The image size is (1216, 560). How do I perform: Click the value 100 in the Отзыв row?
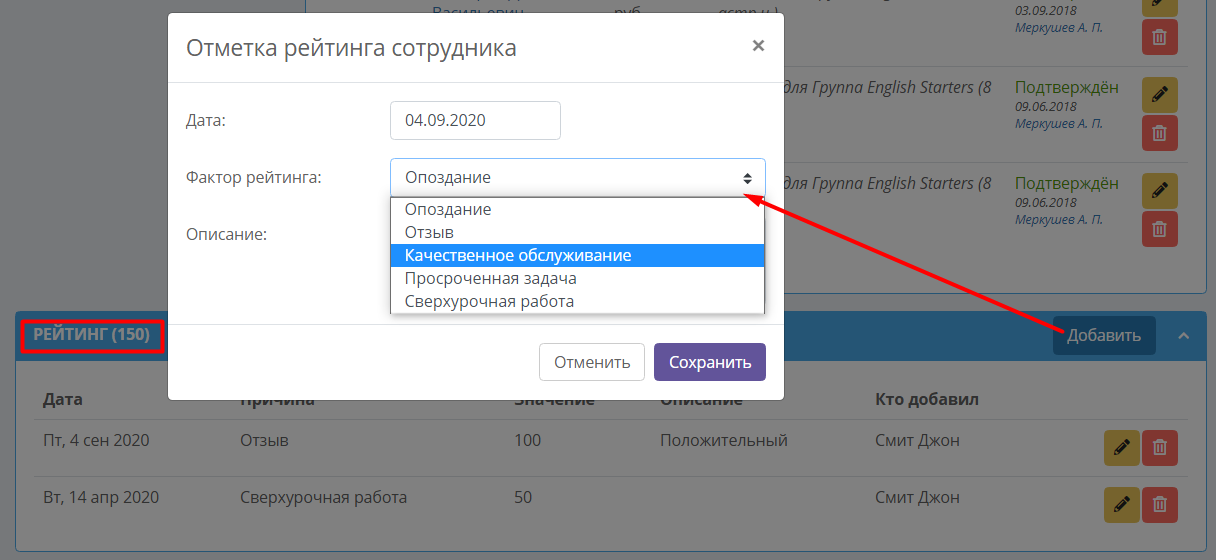pos(527,440)
